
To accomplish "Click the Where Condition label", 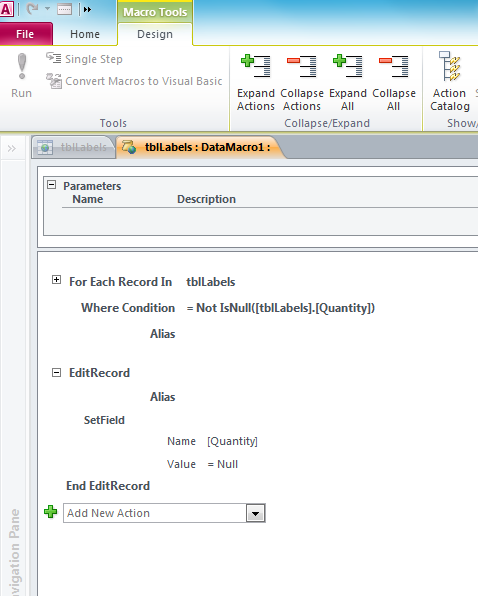I will (x=128, y=308).
